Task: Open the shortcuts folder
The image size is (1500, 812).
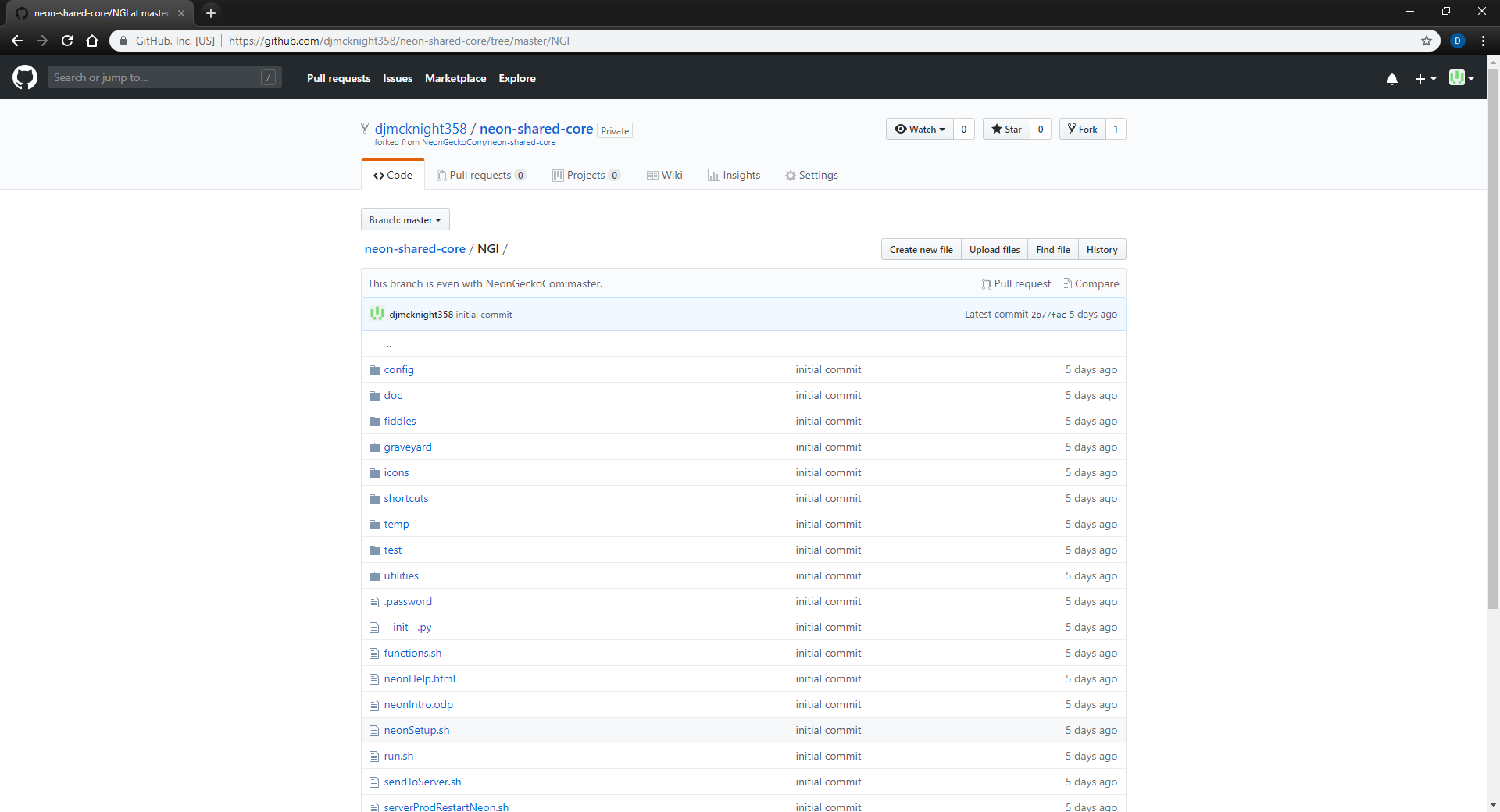Action: (406, 499)
